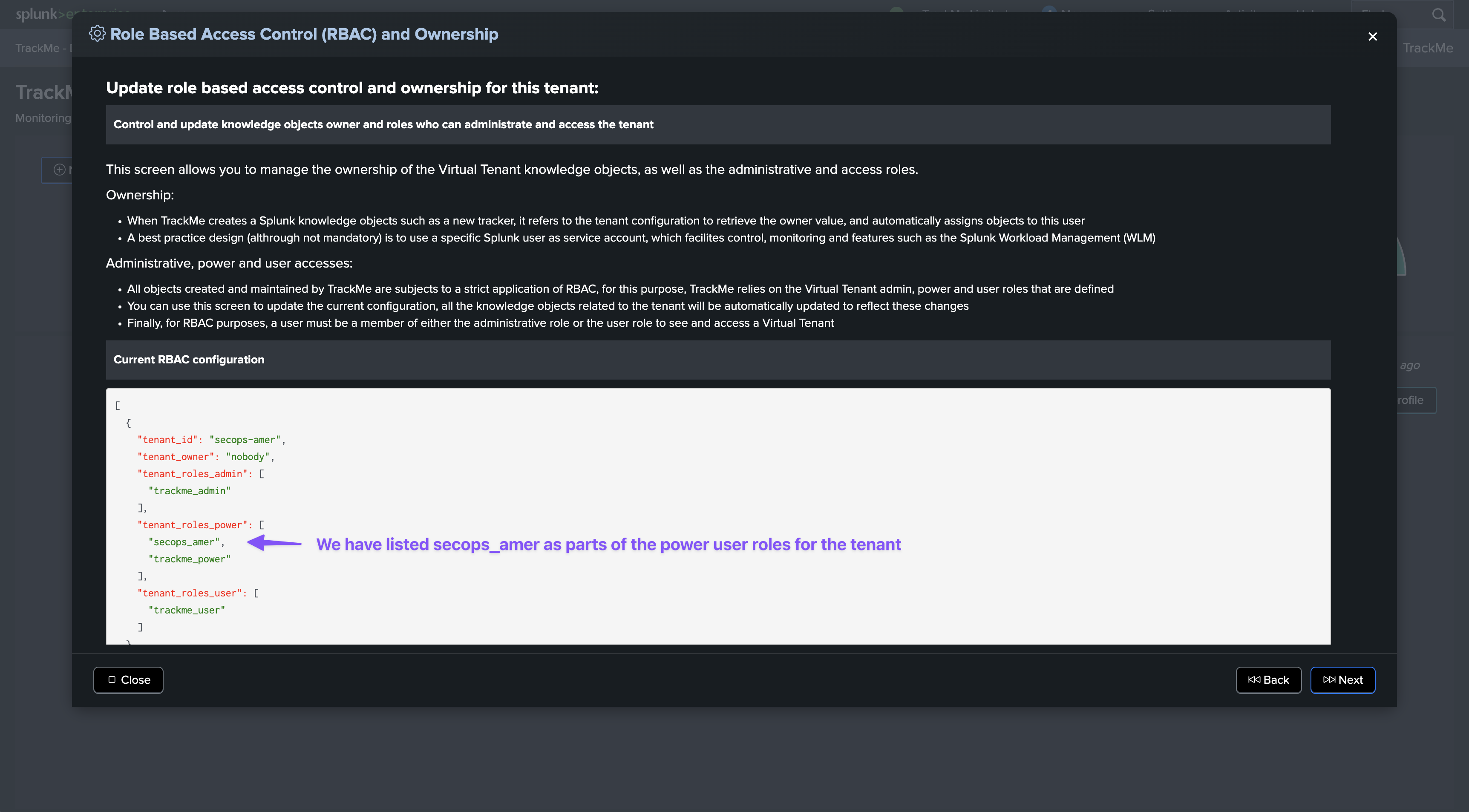Click the "trackme_user" role entry
This screenshot has height=812, width=1469.
pyautogui.click(x=187, y=610)
